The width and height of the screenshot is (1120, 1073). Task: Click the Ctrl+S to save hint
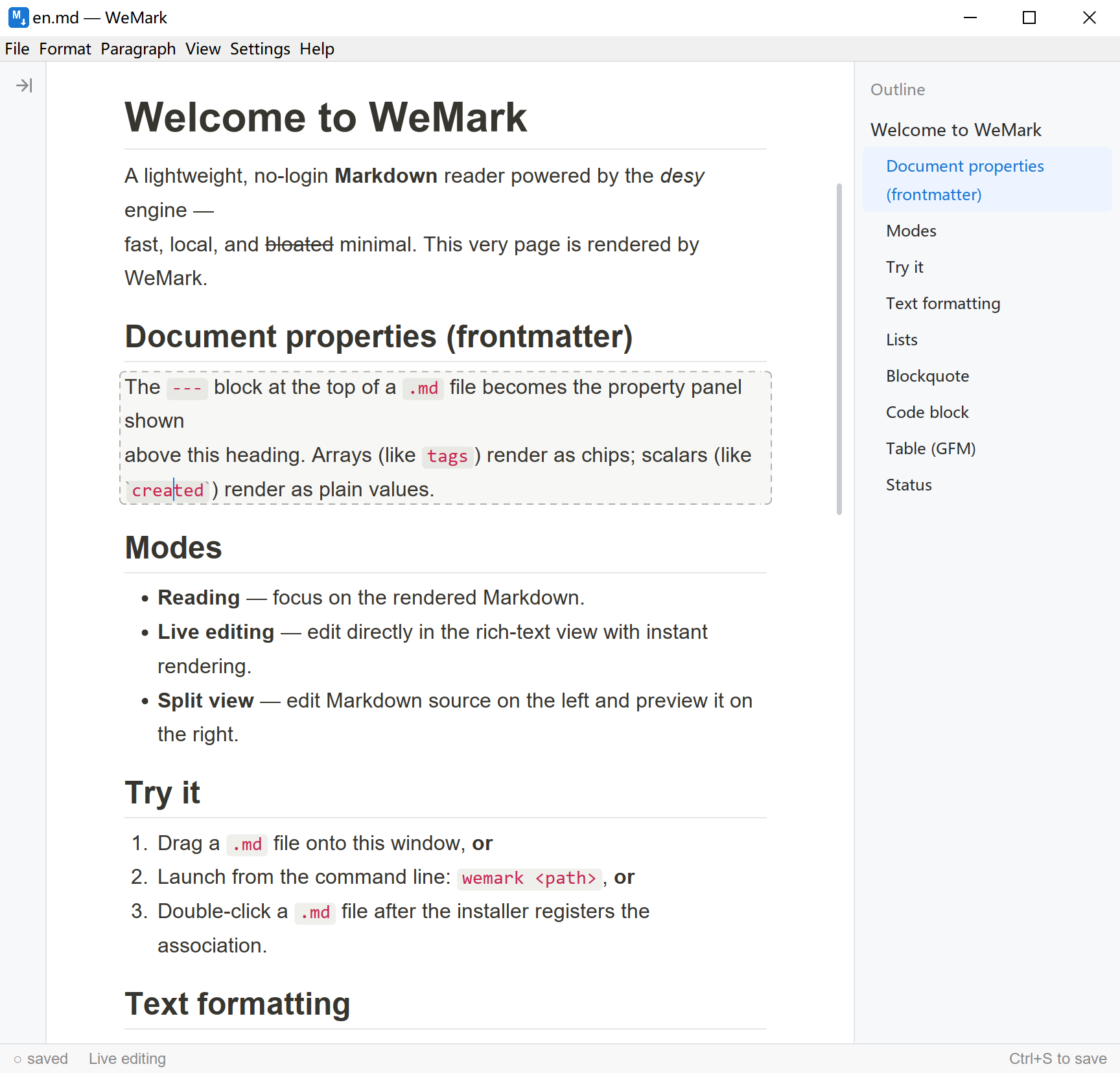tap(1058, 1059)
